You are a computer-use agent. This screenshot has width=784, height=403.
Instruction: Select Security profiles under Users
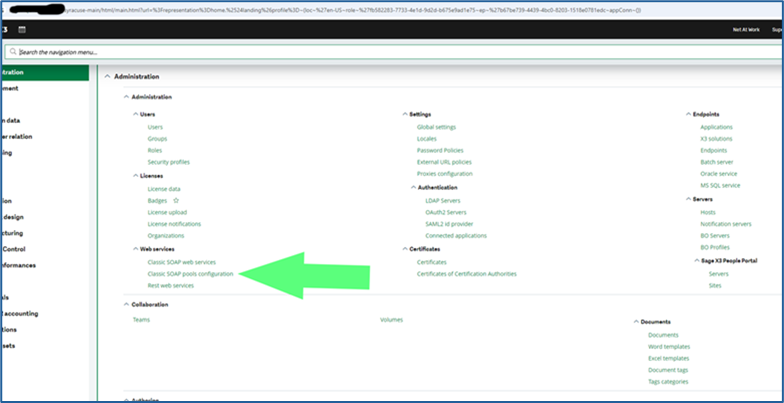click(168, 162)
